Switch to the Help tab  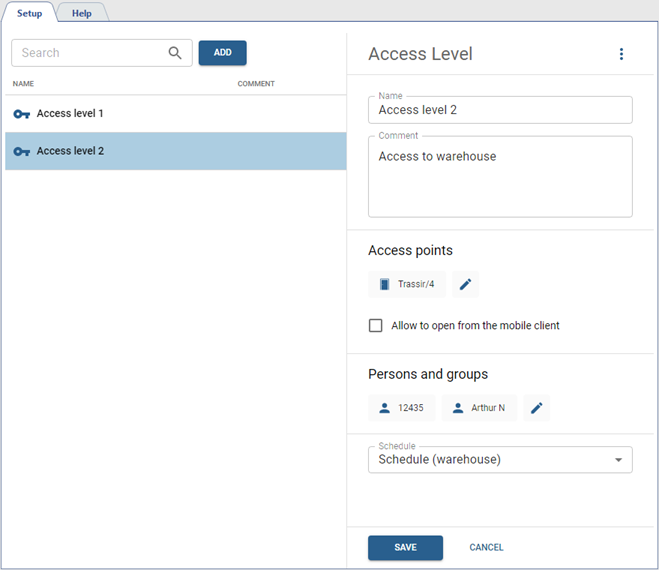pyautogui.click(x=81, y=13)
